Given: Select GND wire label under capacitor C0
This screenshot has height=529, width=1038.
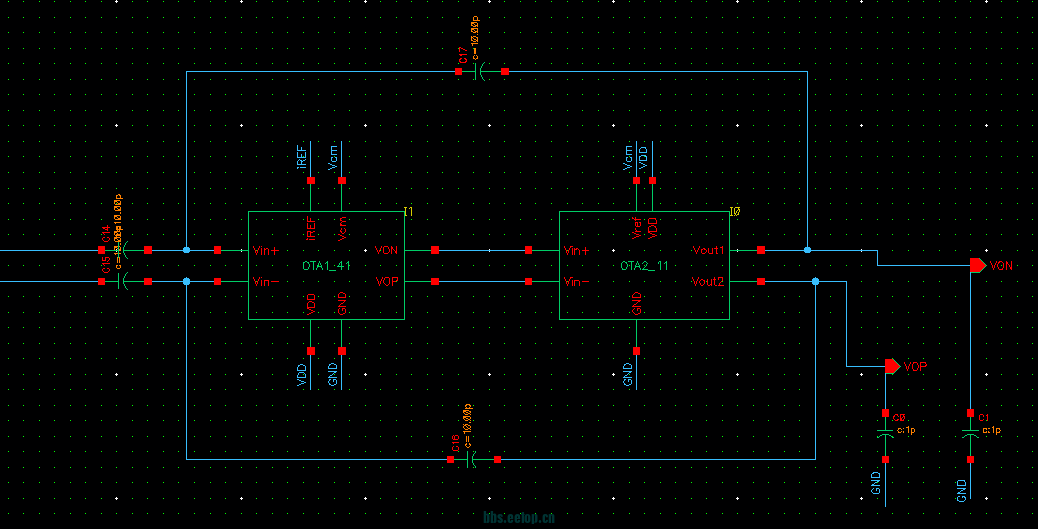Looking at the screenshot, I should tap(876, 483).
